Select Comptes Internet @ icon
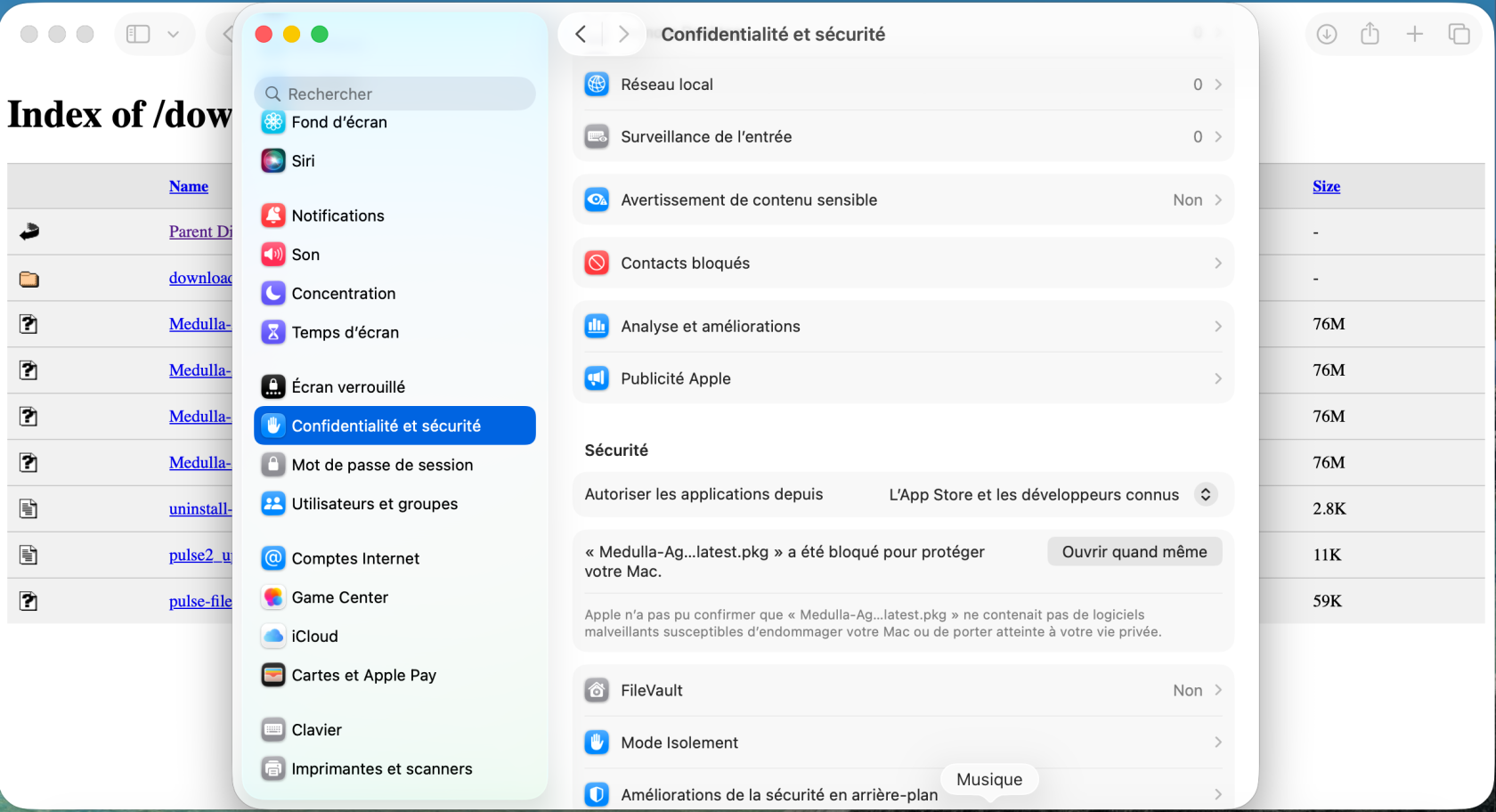 pyautogui.click(x=273, y=558)
